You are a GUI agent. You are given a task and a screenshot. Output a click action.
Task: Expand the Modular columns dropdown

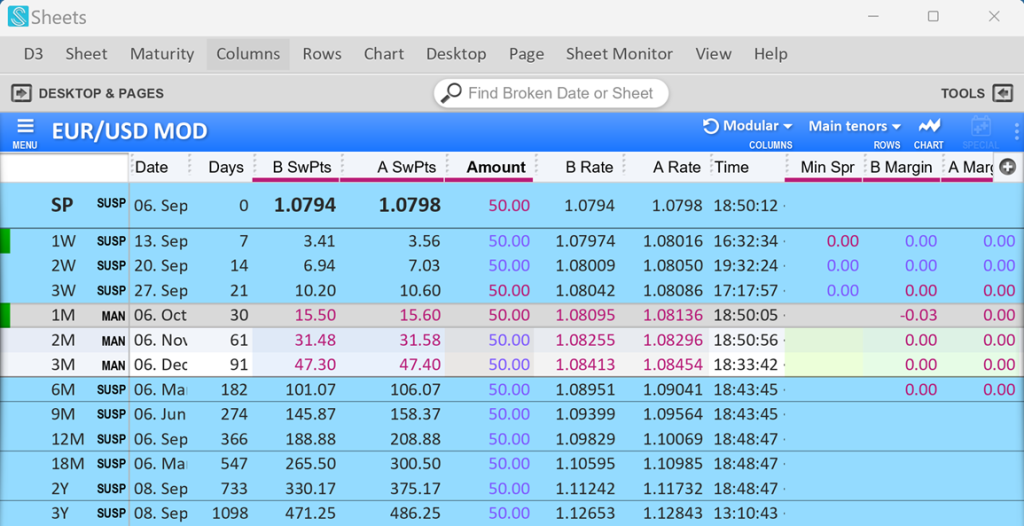point(748,126)
